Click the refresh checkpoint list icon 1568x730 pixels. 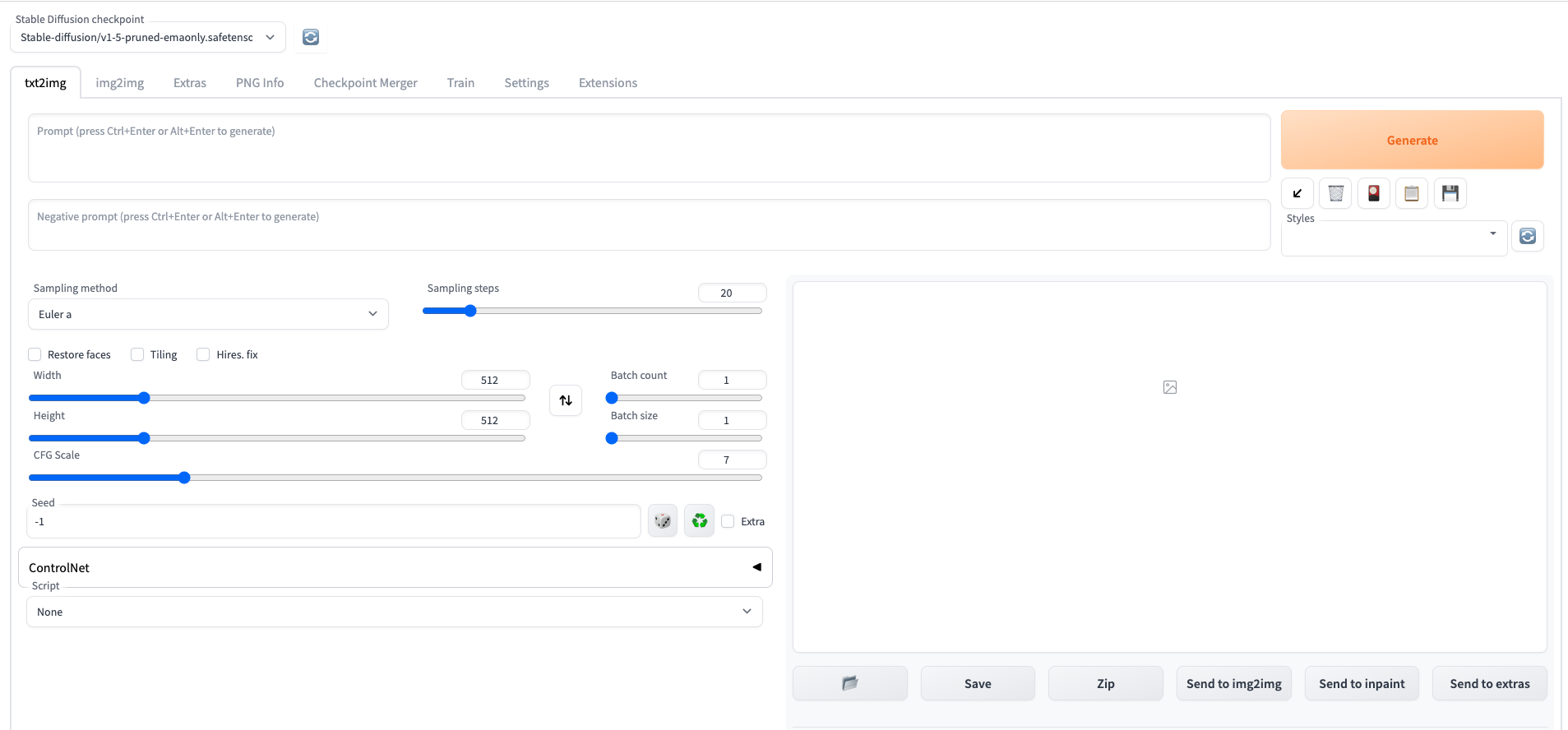(311, 37)
